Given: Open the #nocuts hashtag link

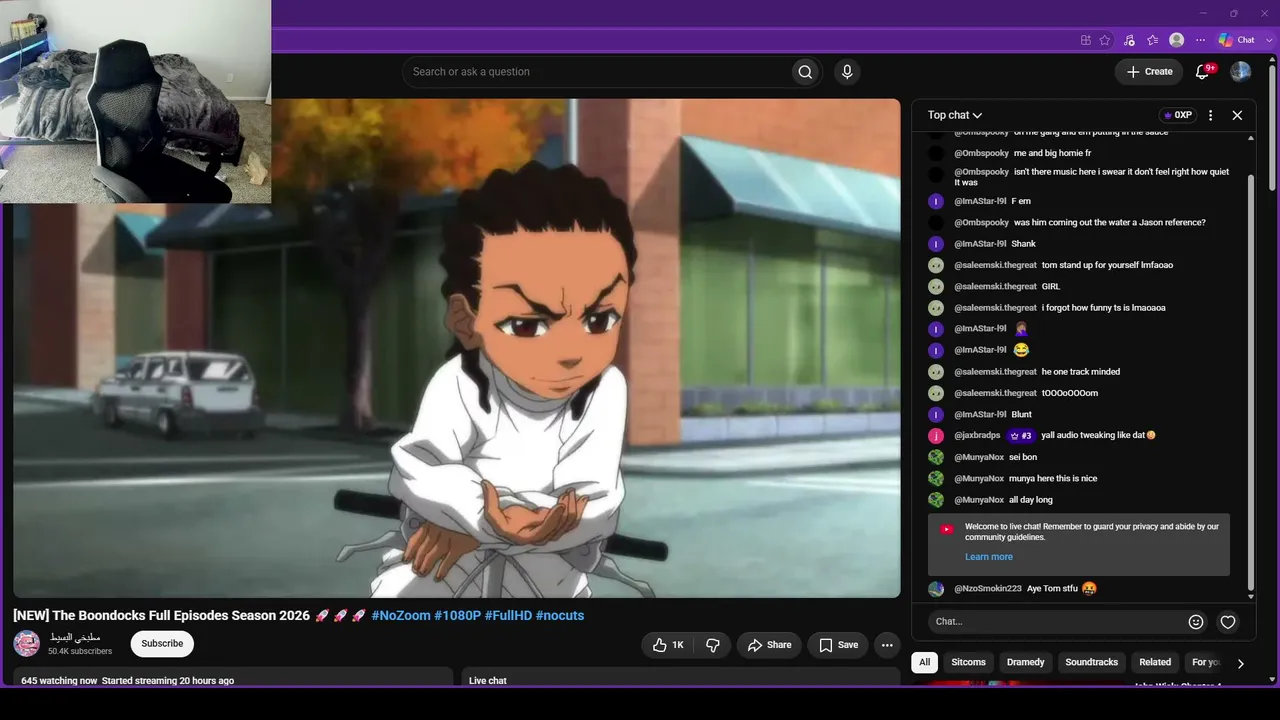Looking at the screenshot, I should (x=560, y=616).
